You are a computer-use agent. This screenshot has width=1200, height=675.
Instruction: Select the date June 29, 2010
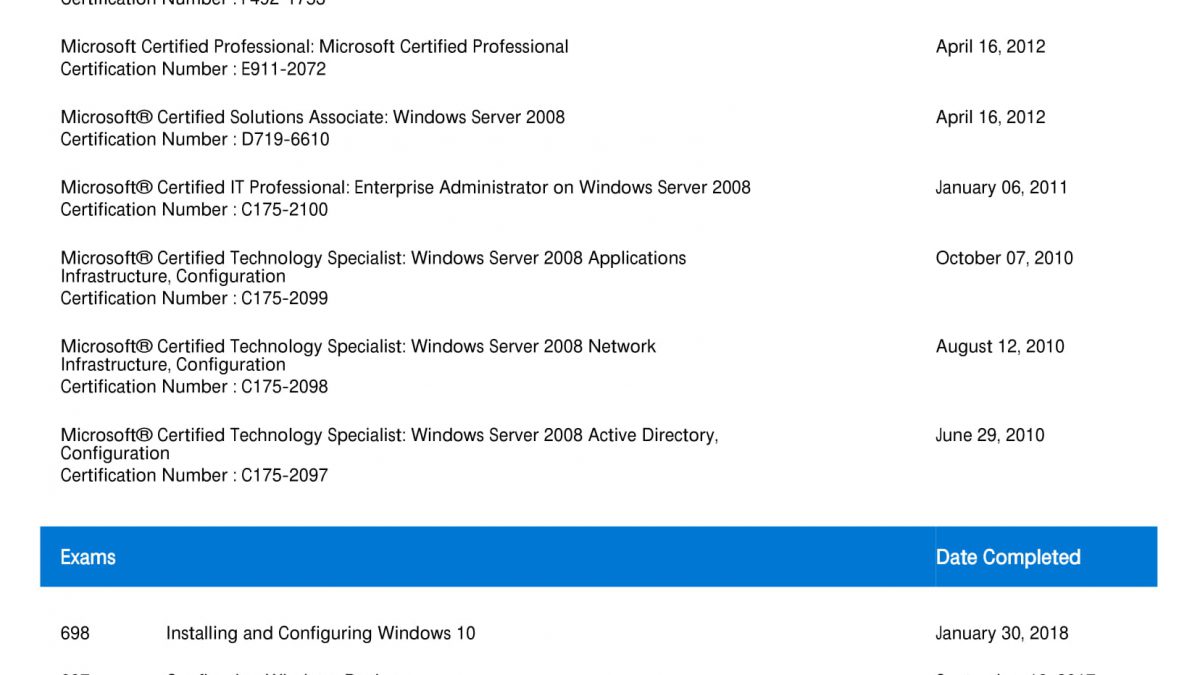(990, 435)
